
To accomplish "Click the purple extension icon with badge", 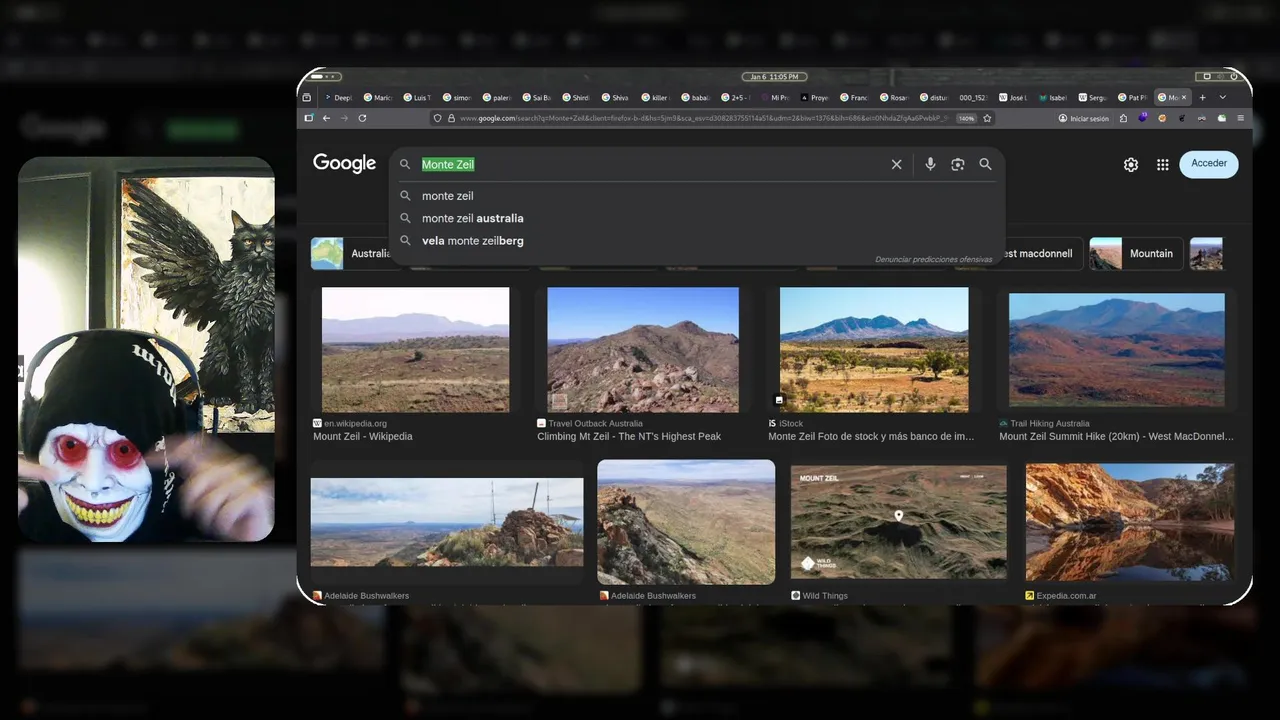I will pos(1143,118).
